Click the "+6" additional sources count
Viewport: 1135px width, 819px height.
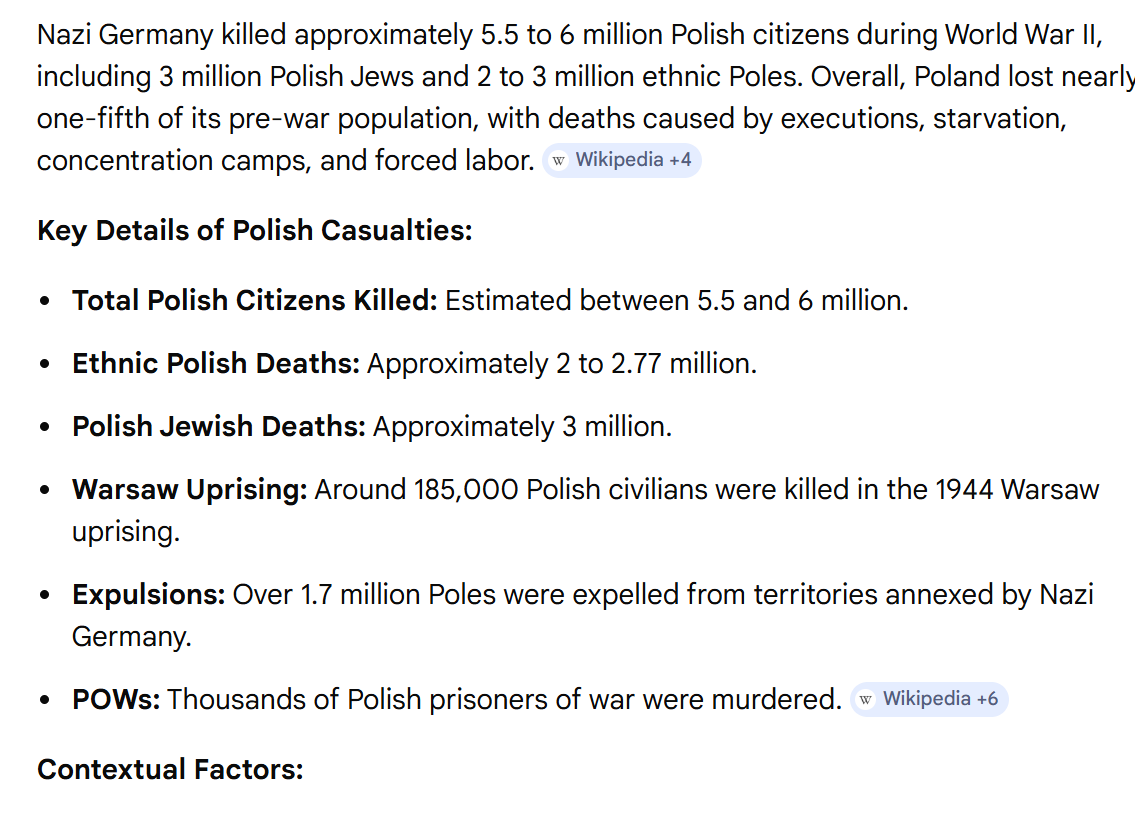tap(987, 699)
